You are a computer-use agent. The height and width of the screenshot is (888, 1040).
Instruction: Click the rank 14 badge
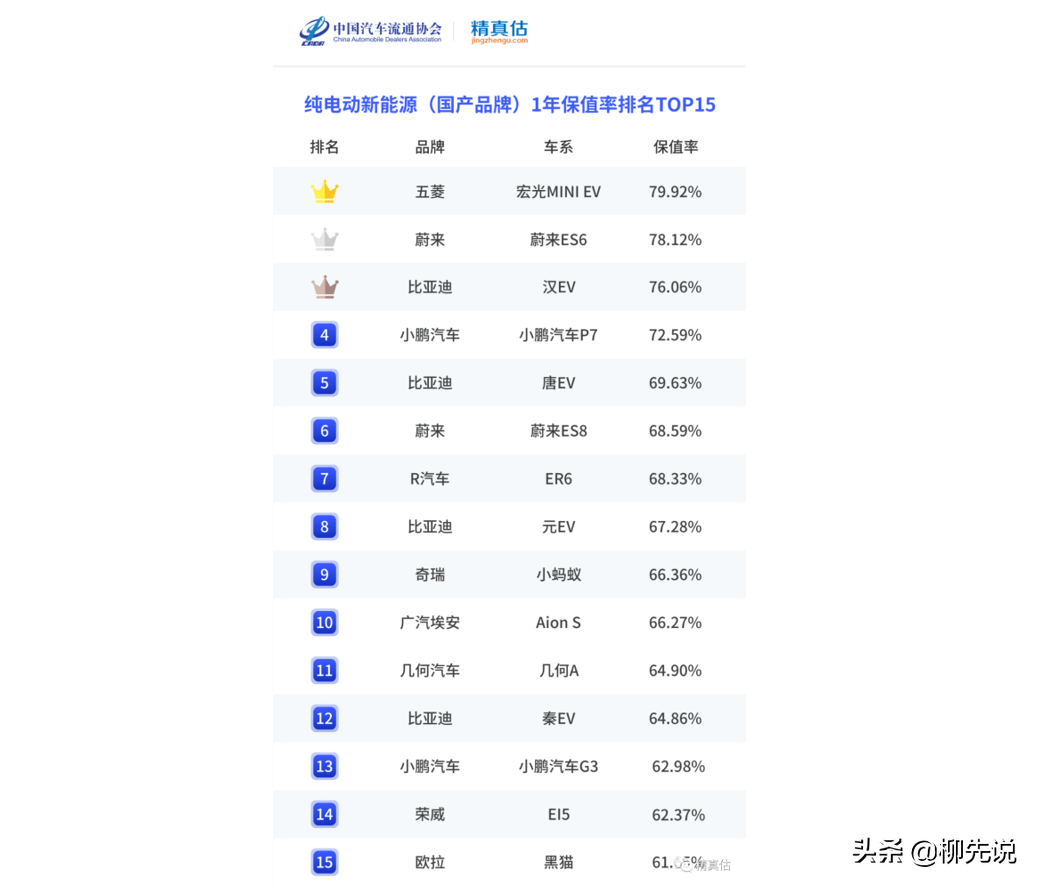(324, 814)
